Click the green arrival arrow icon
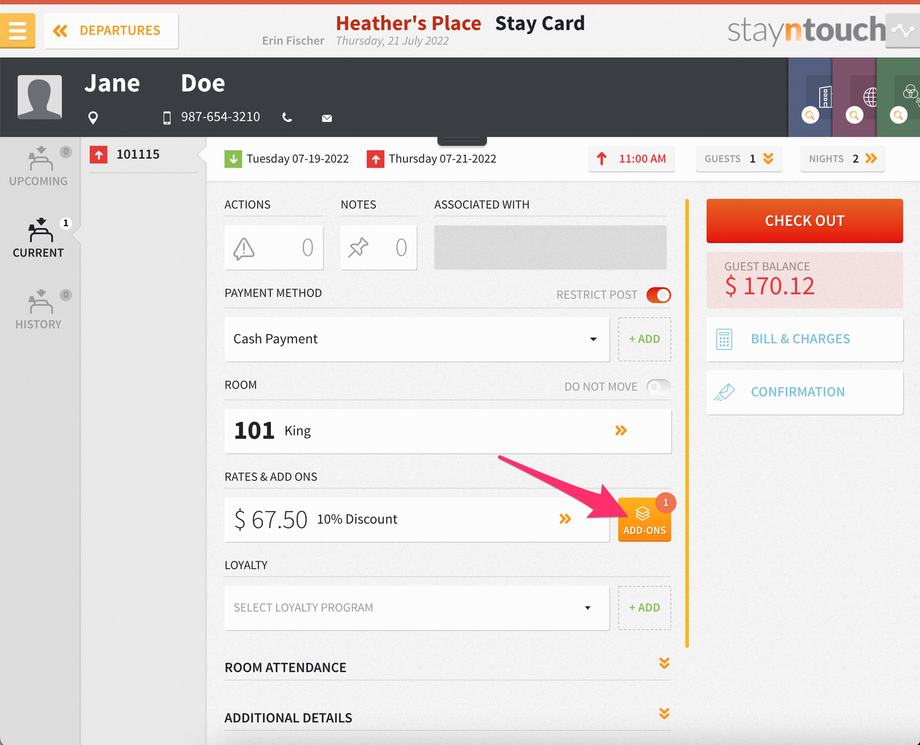Screen dimensions: 920x745 coord(233,159)
